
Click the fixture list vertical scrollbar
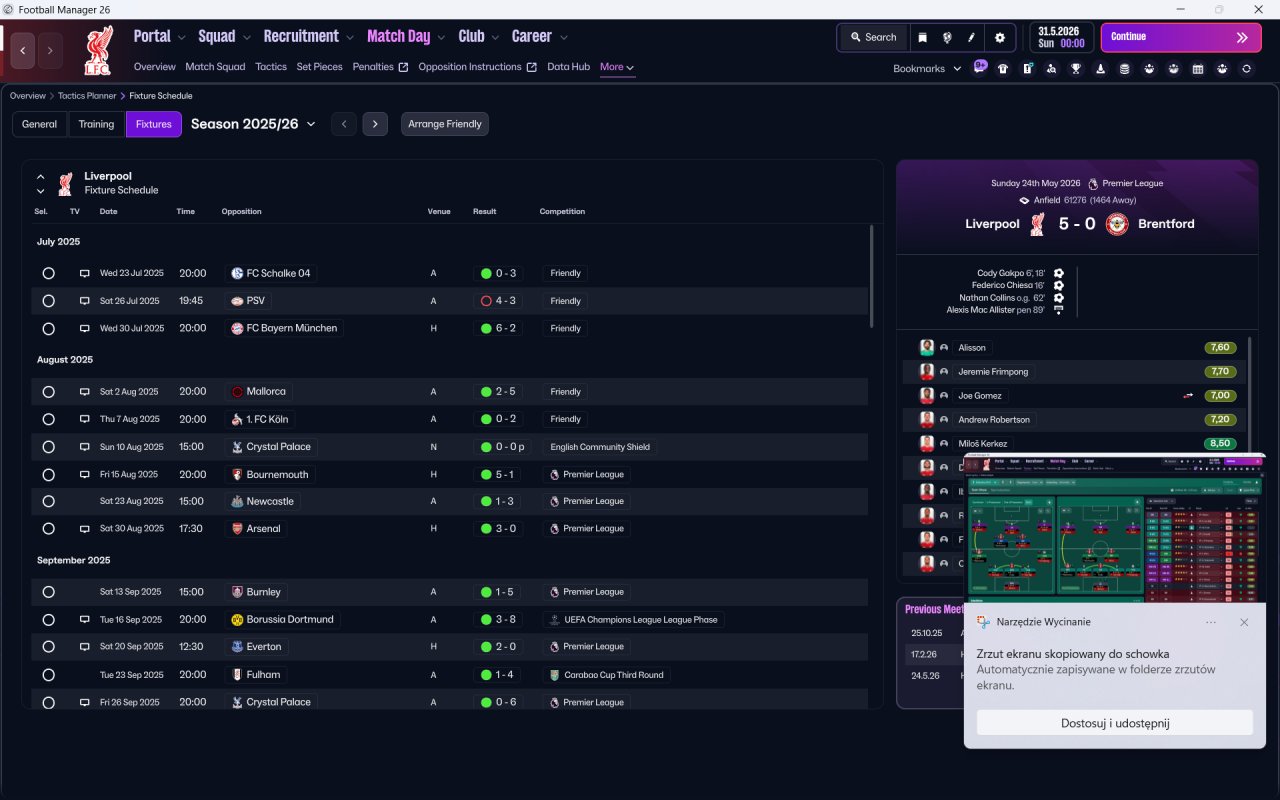pos(872,276)
